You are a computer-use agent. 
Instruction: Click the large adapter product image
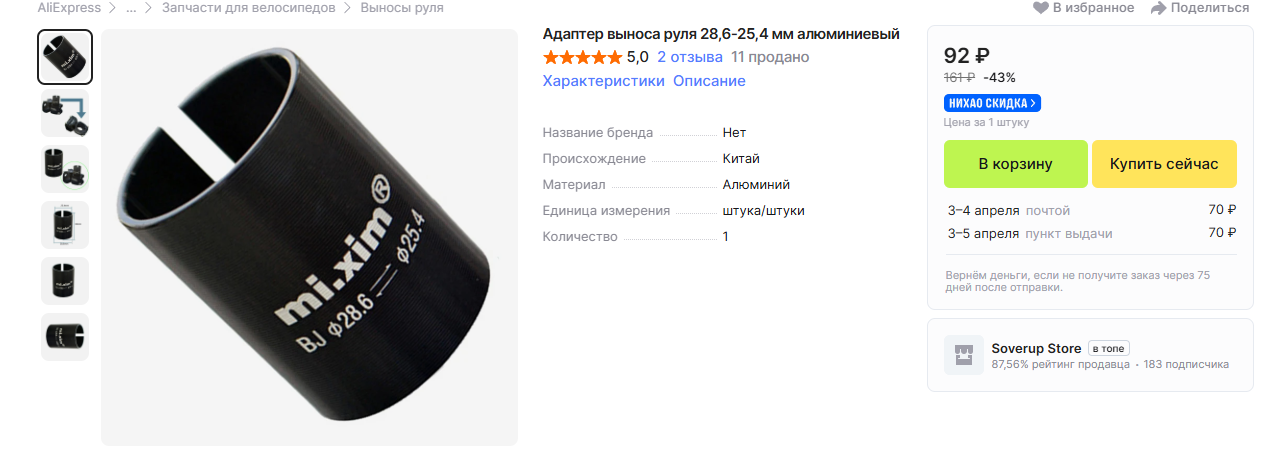(310, 237)
